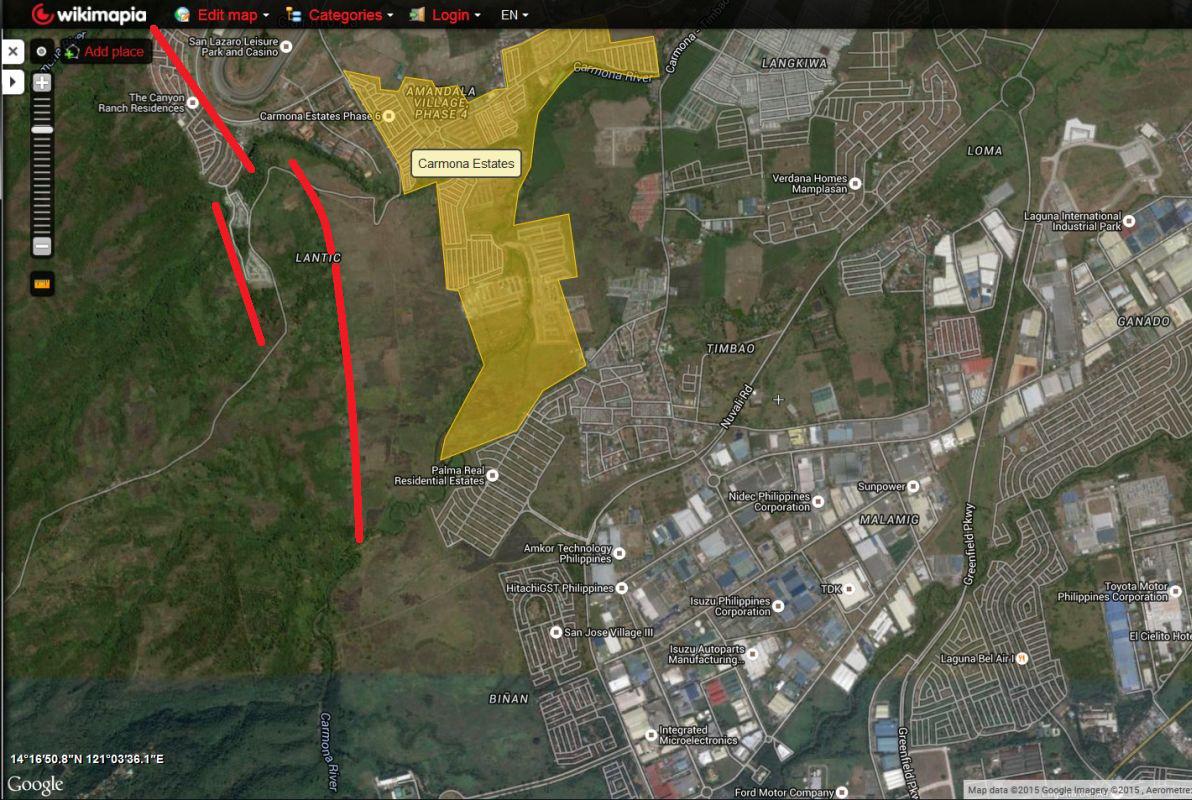
Task: Zoom out with the minus button
Action: point(42,246)
